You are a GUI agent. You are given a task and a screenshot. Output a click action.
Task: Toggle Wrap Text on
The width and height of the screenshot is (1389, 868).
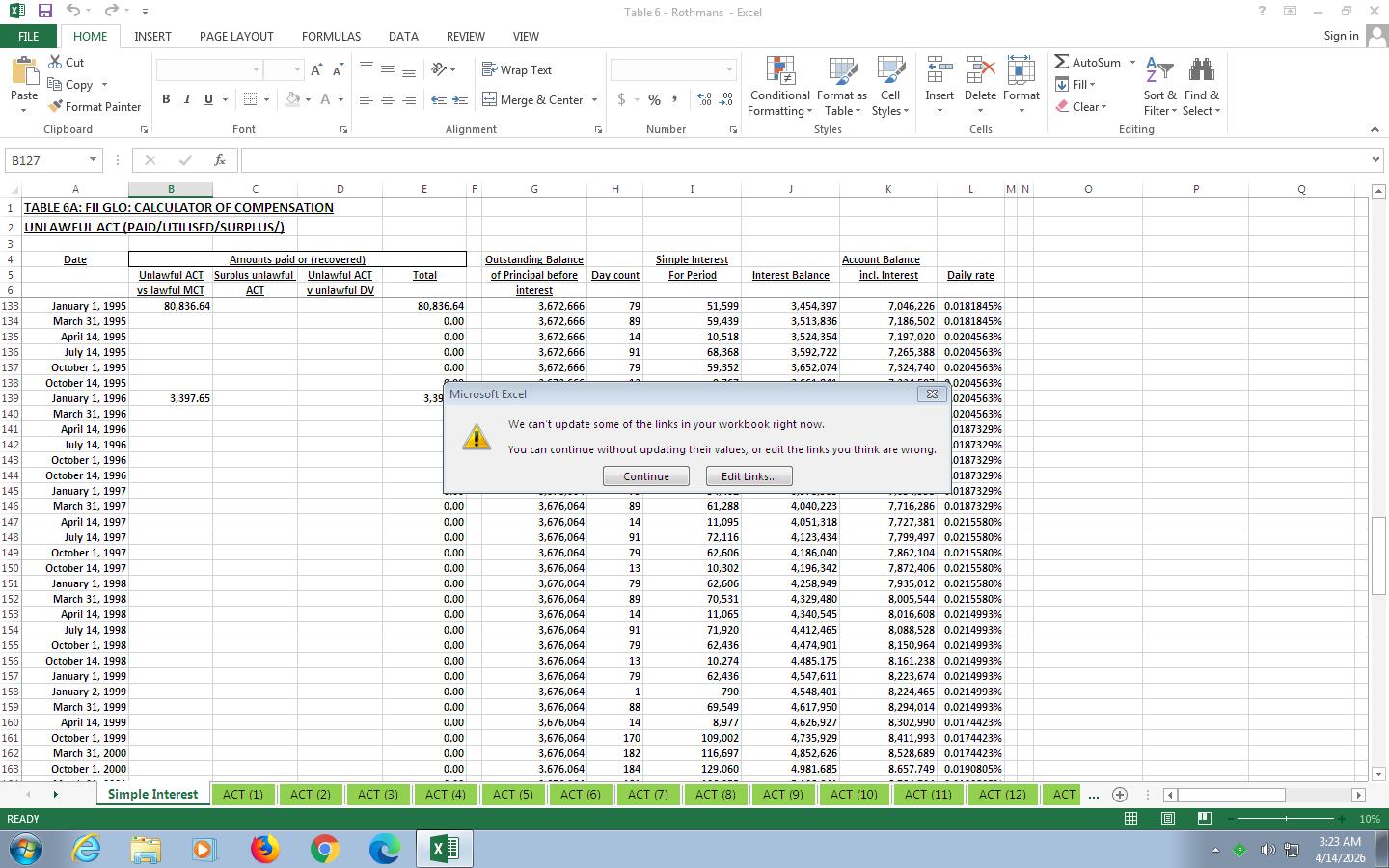coord(517,70)
